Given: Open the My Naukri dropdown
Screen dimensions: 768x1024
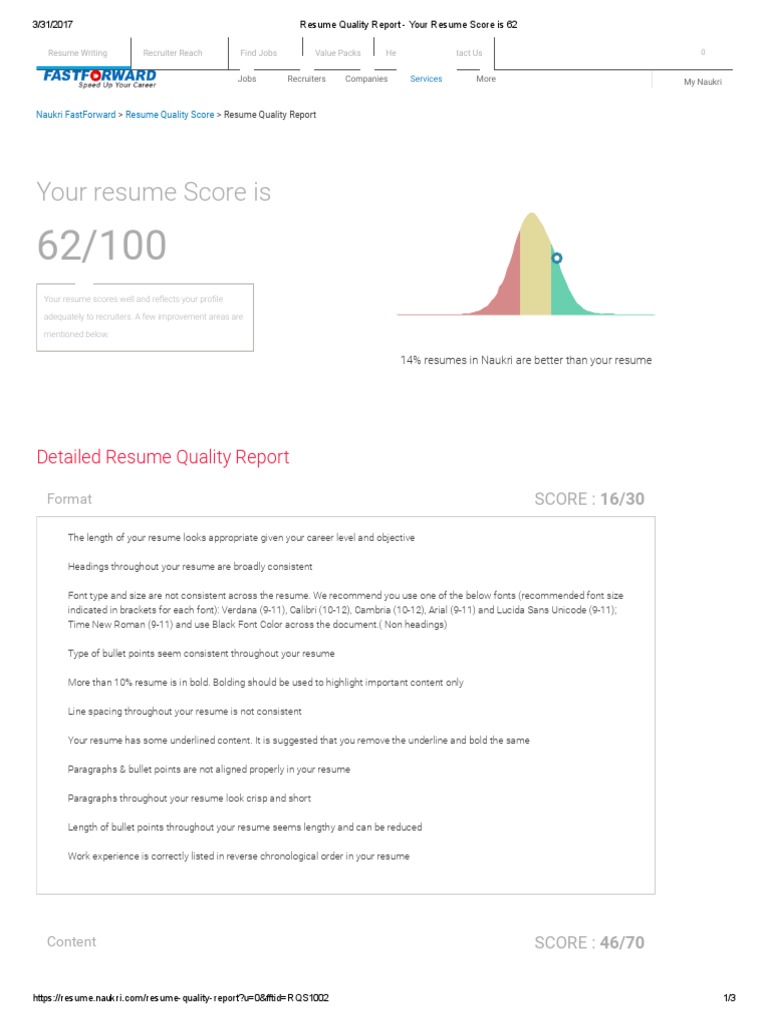Looking at the screenshot, I should pos(702,82).
